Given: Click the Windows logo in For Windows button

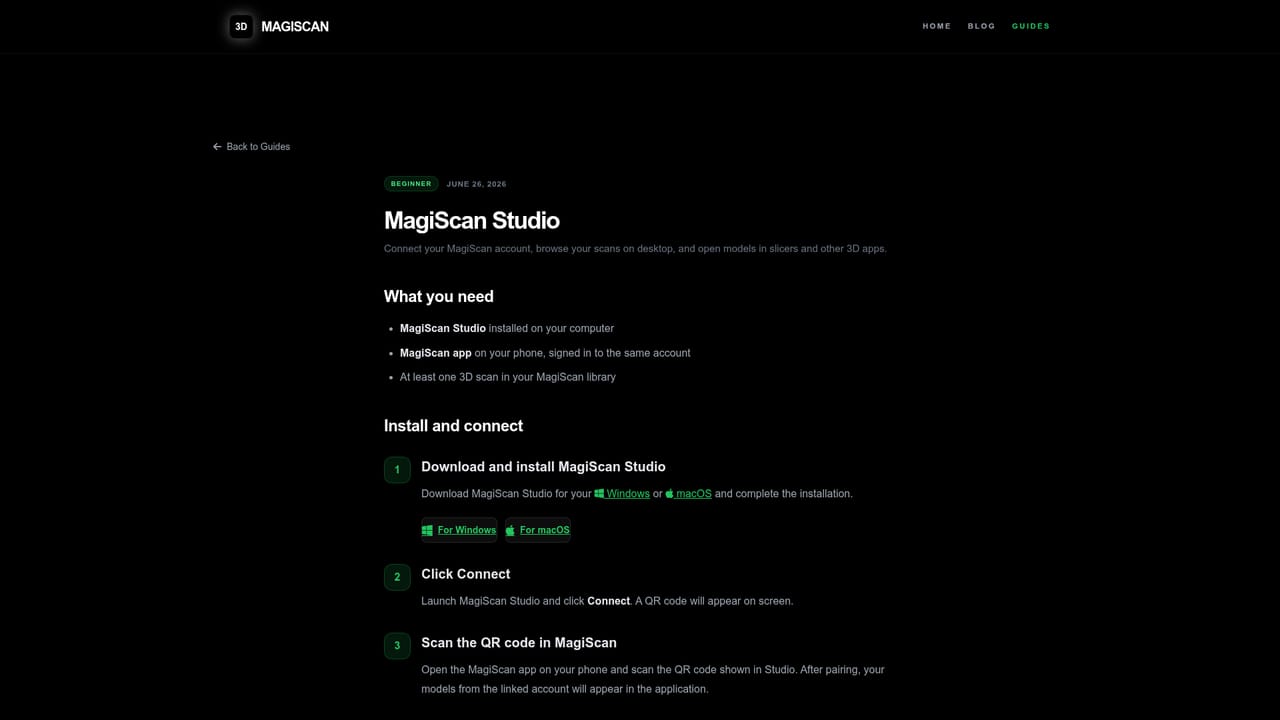Looking at the screenshot, I should (427, 530).
